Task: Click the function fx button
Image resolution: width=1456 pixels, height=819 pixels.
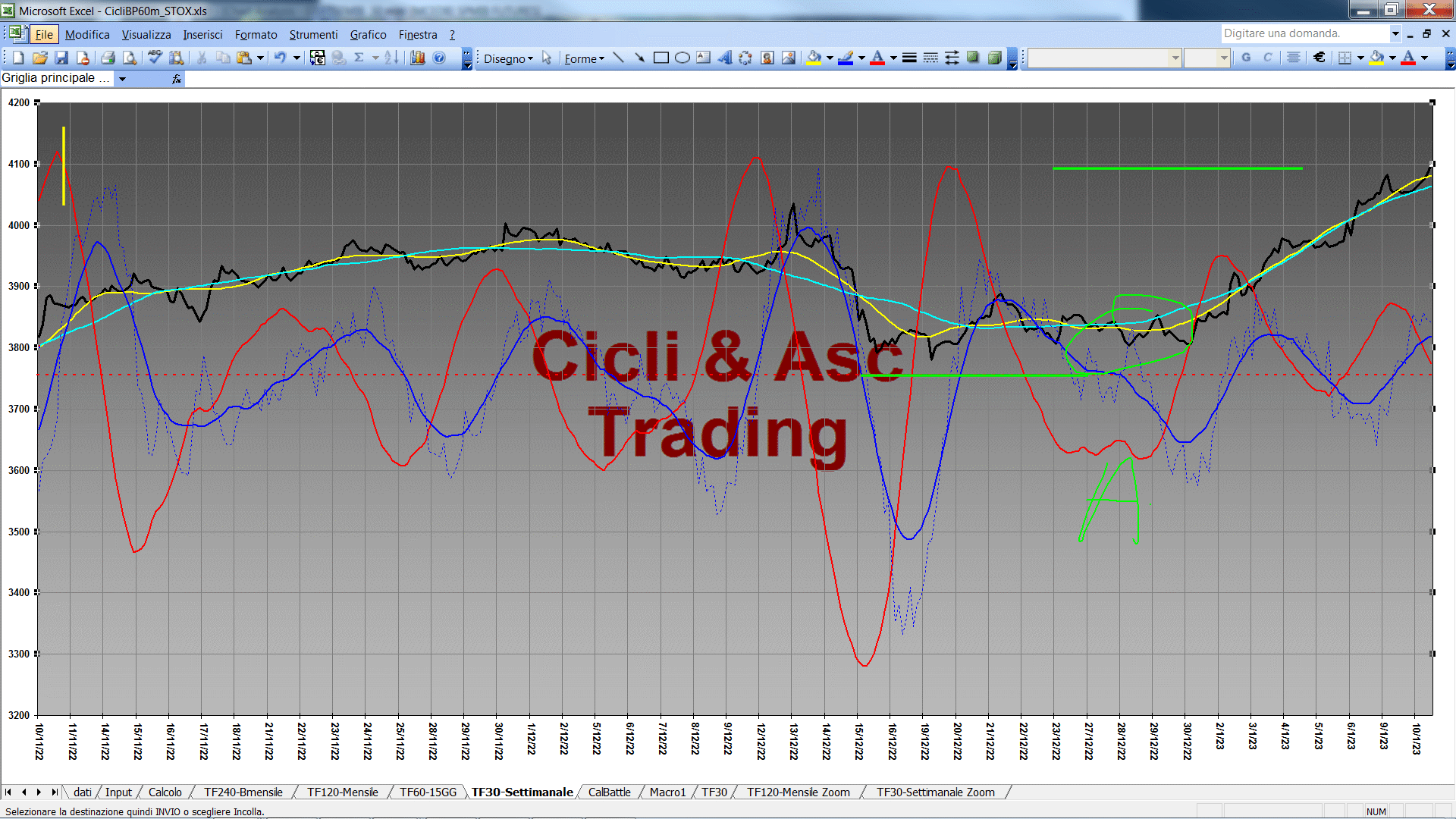Action: point(177,79)
